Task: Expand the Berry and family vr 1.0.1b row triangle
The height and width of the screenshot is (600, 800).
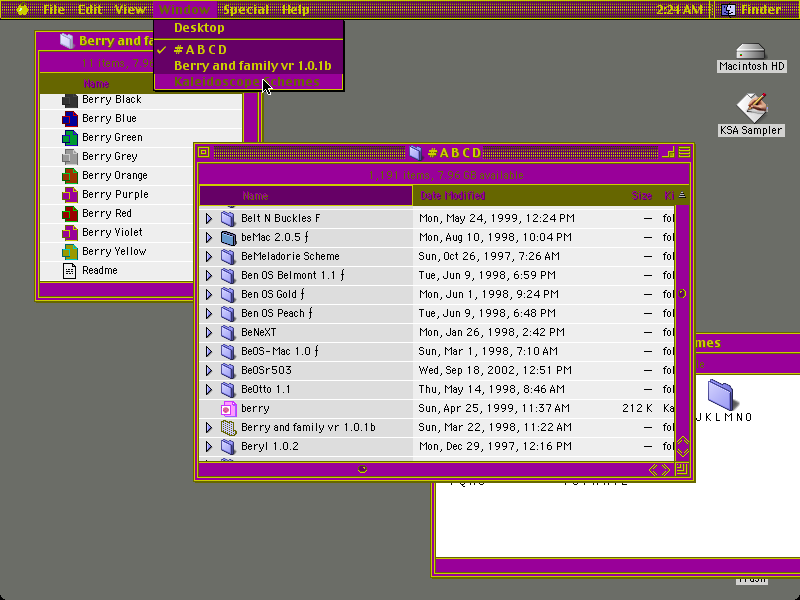Action: click(x=209, y=428)
